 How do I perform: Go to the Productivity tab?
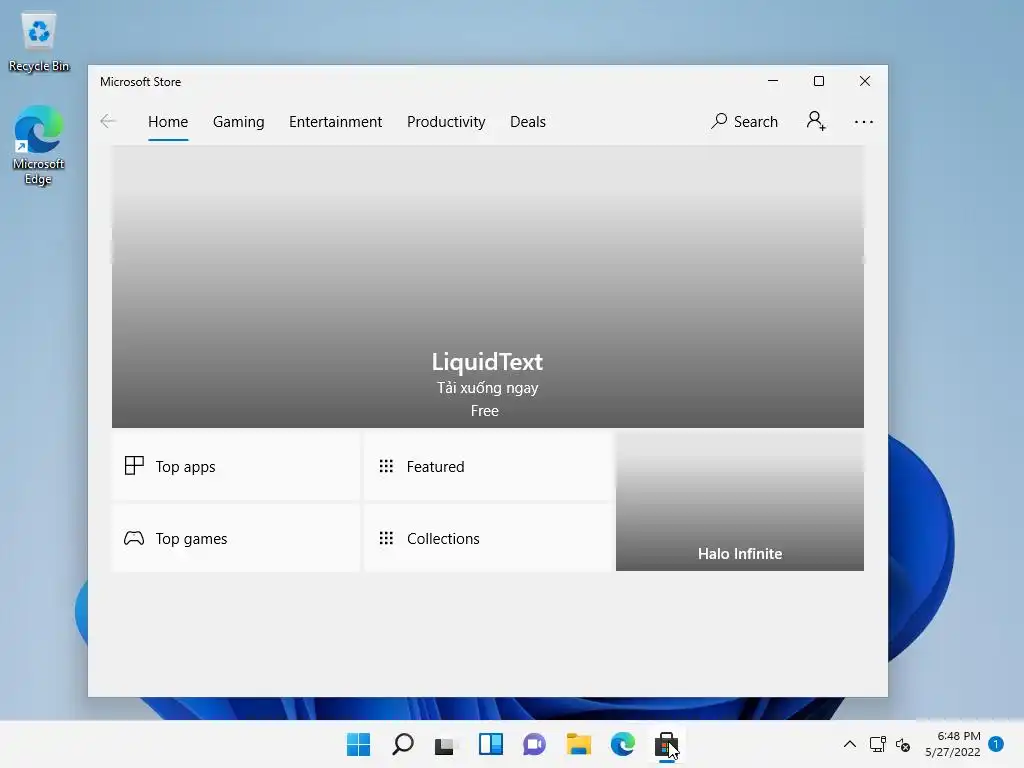(x=446, y=122)
